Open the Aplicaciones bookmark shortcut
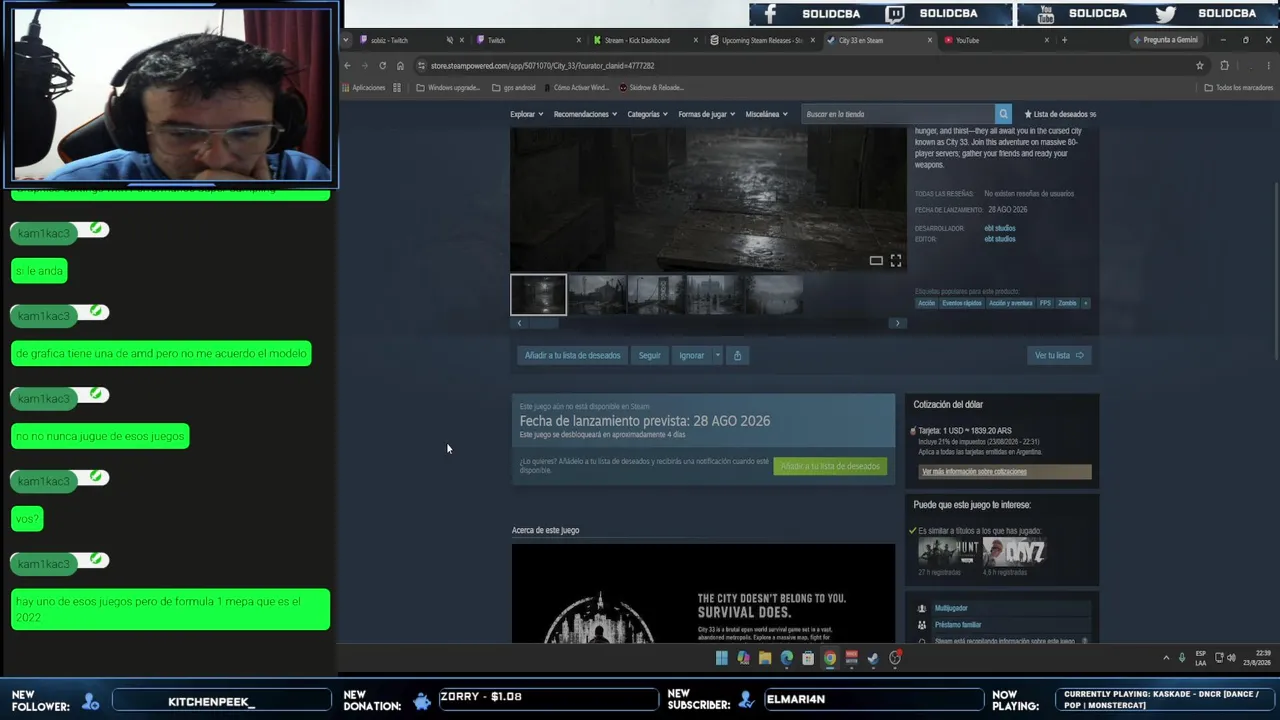The image size is (1280, 720). [x=363, y=88]
